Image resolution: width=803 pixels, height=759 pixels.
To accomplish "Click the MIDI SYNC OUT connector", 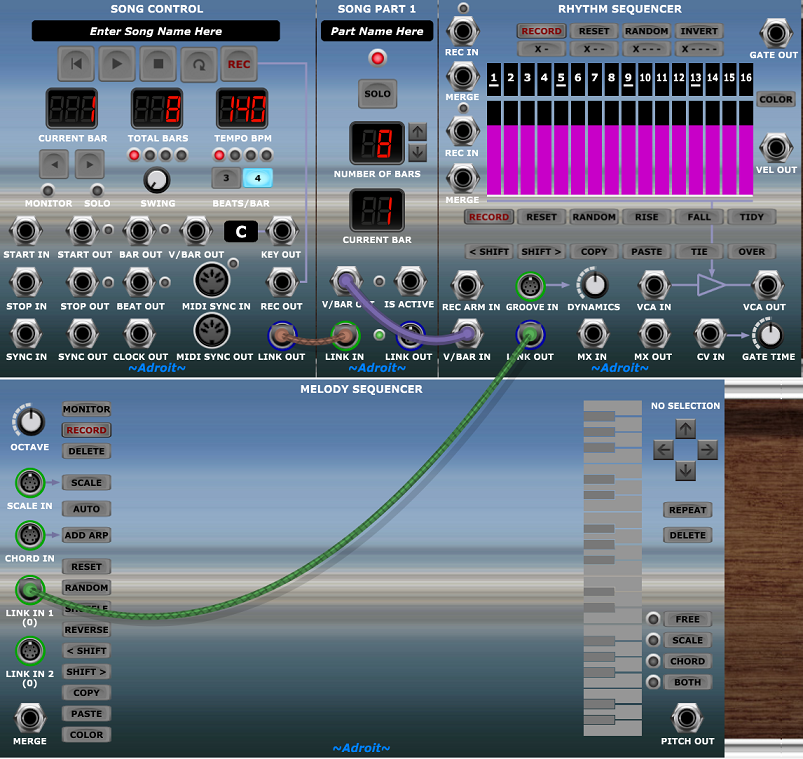I will click(x=212, y=331).
